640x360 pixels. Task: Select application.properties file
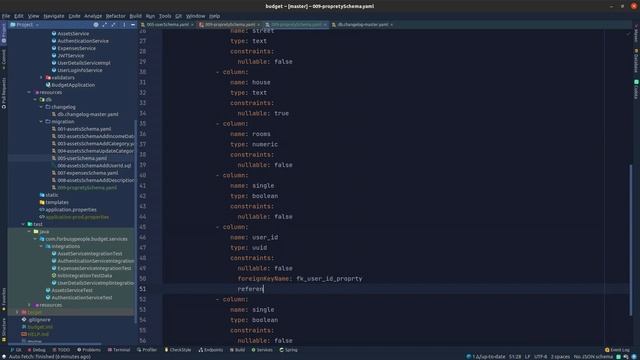pos(71,210)
